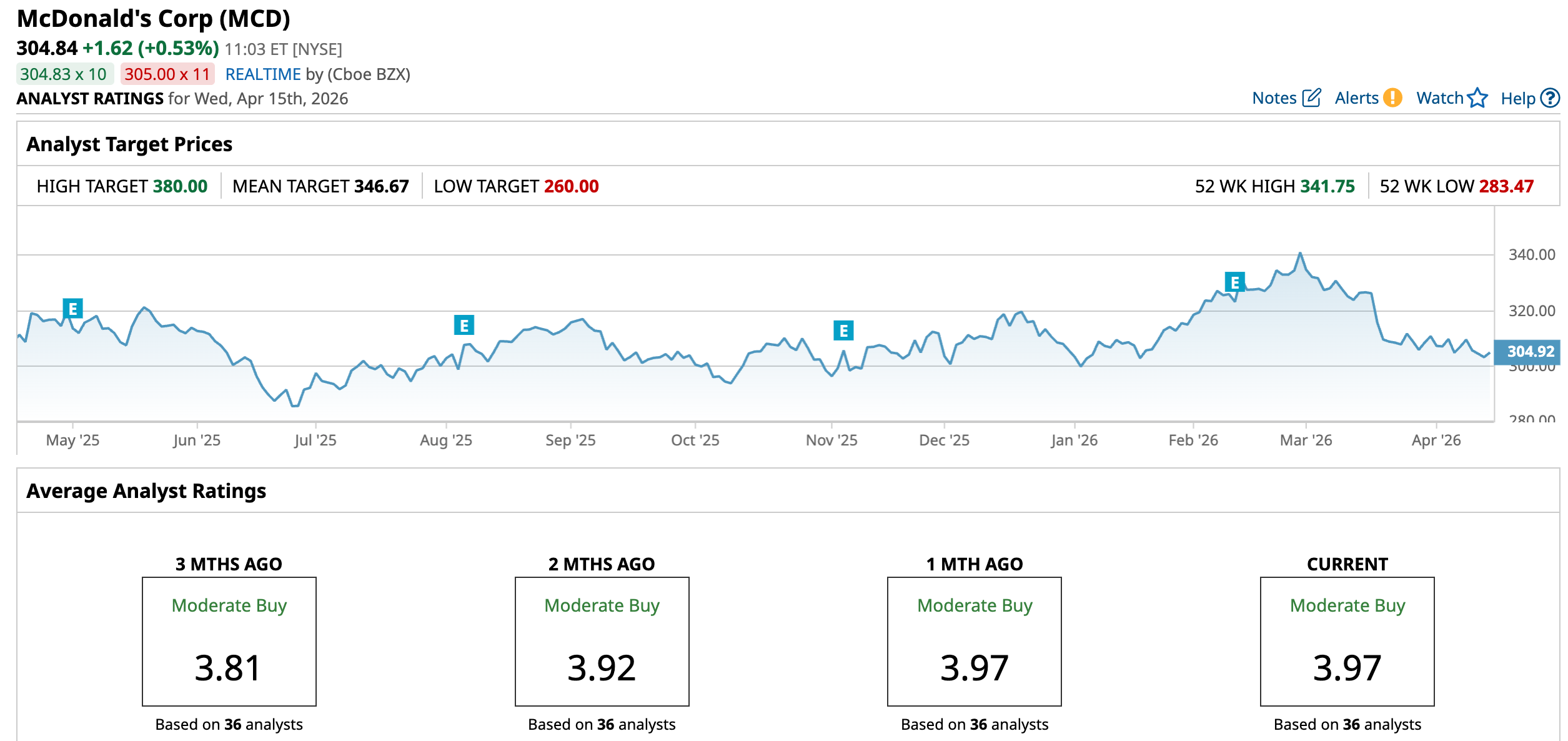Select the 1 MTH AGO rating box

[x=974, y=642]
